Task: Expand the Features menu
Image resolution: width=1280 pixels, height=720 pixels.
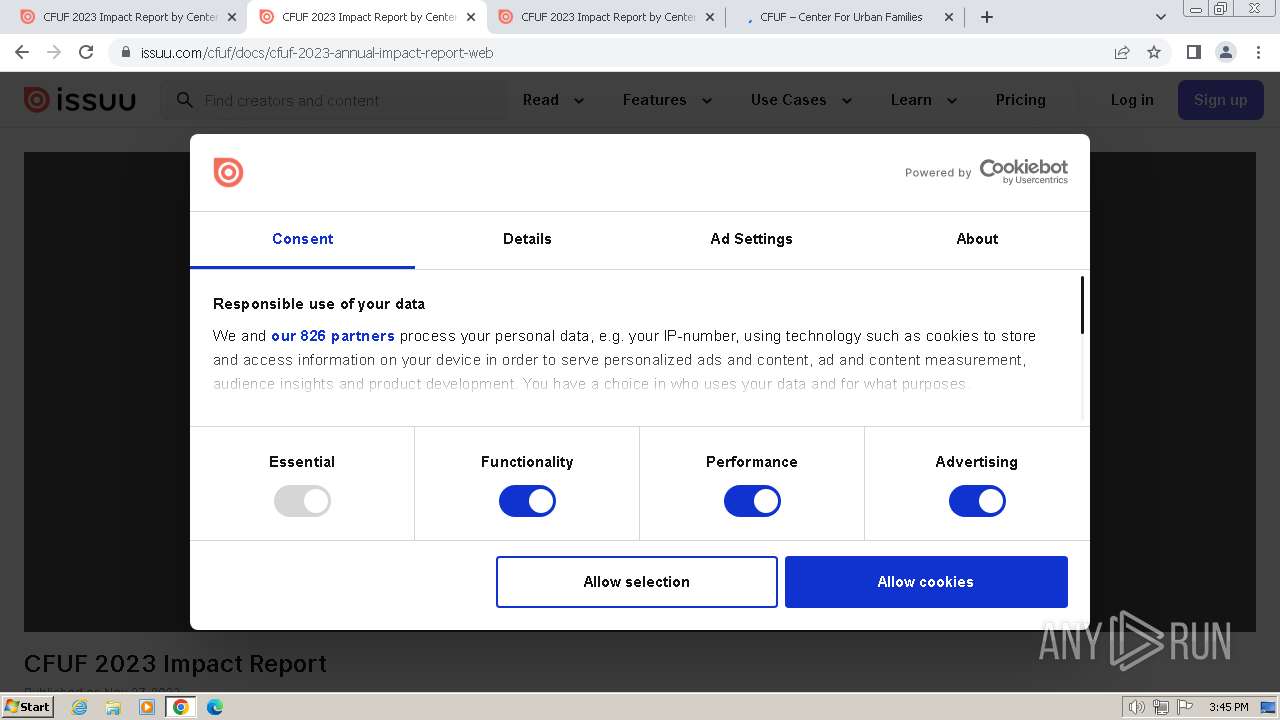Action: tap(667, 100)
